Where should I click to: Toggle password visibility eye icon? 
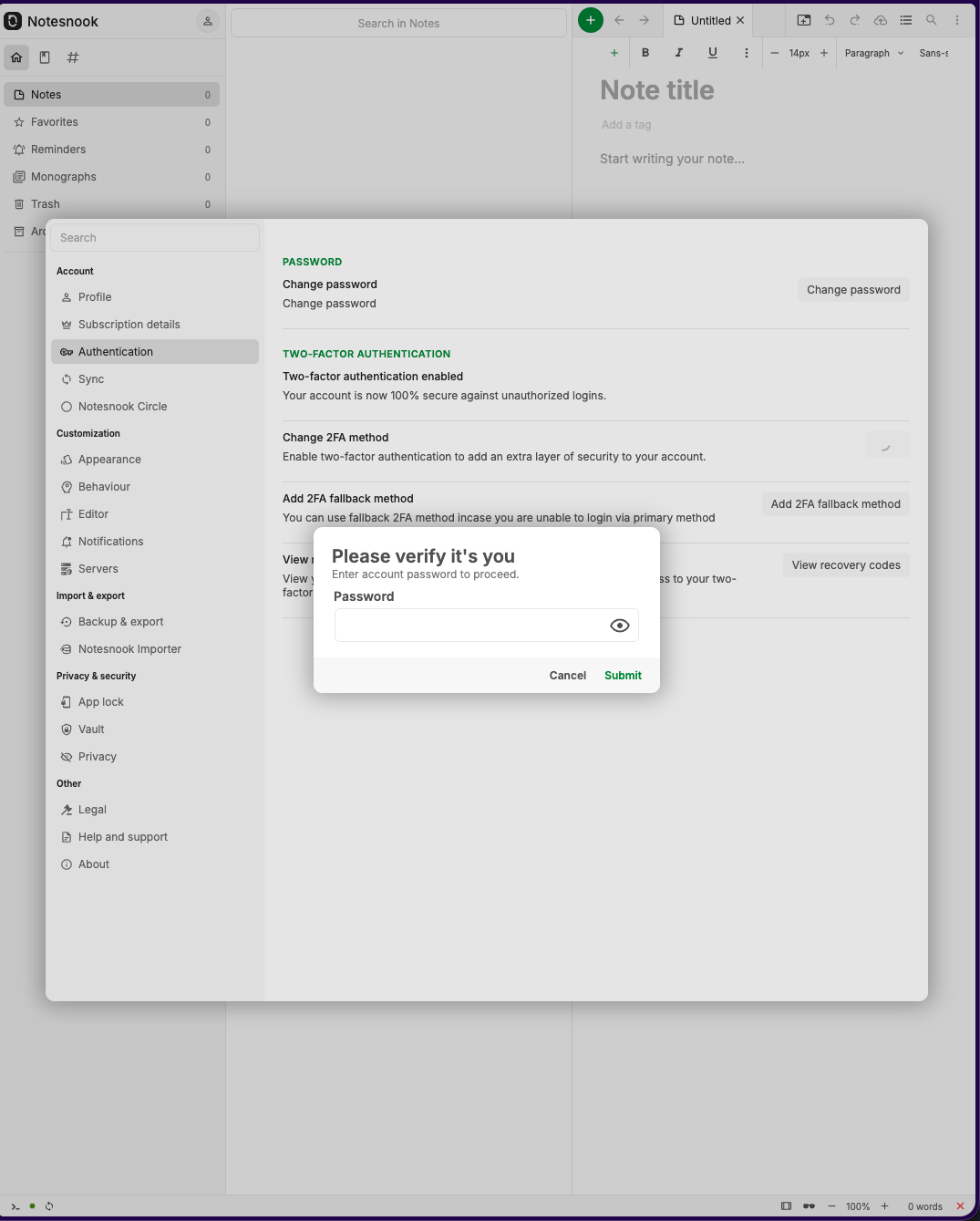(x=620, y=626)
